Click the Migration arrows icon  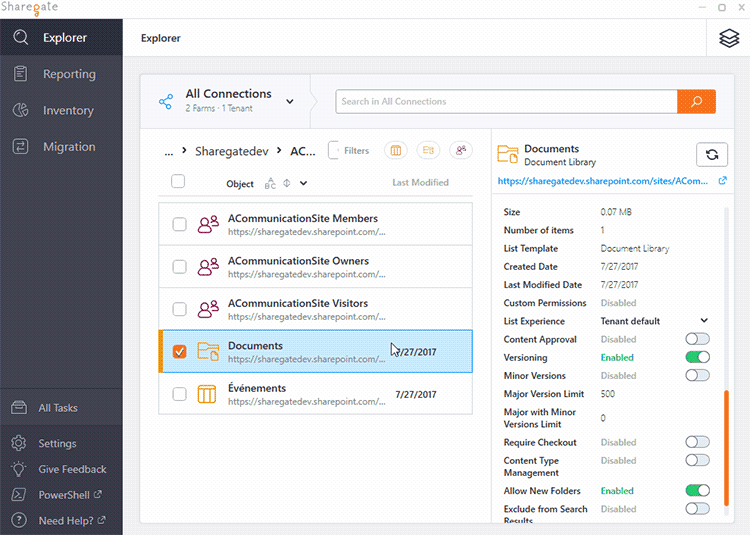tap(20, 146)
